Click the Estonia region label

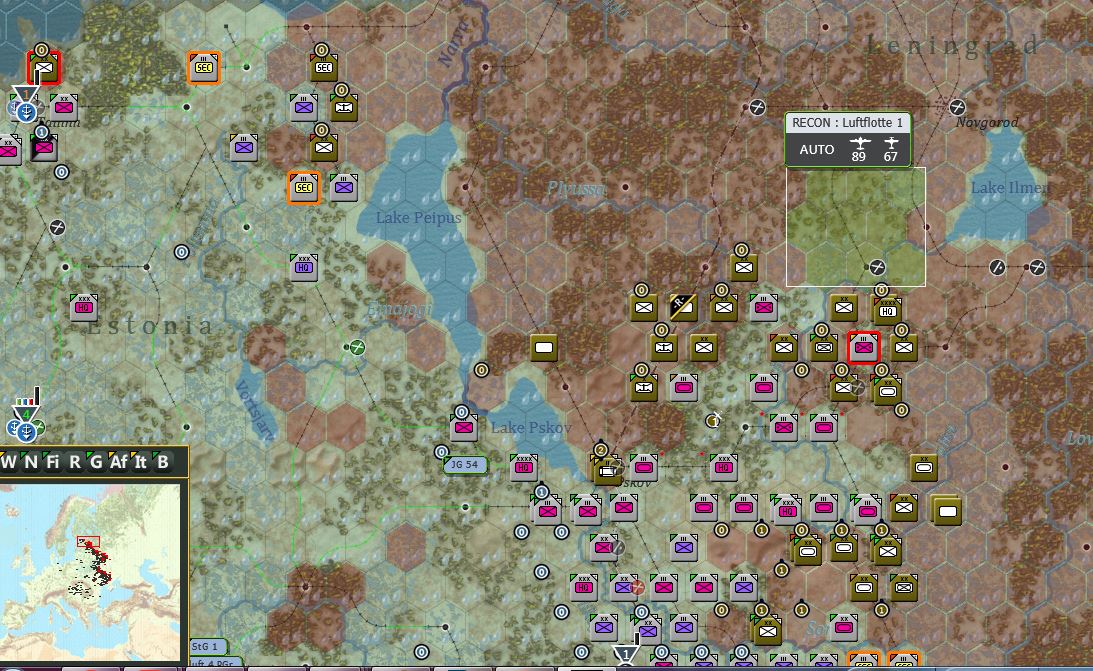pyautogui.click(x=151, y=325)
